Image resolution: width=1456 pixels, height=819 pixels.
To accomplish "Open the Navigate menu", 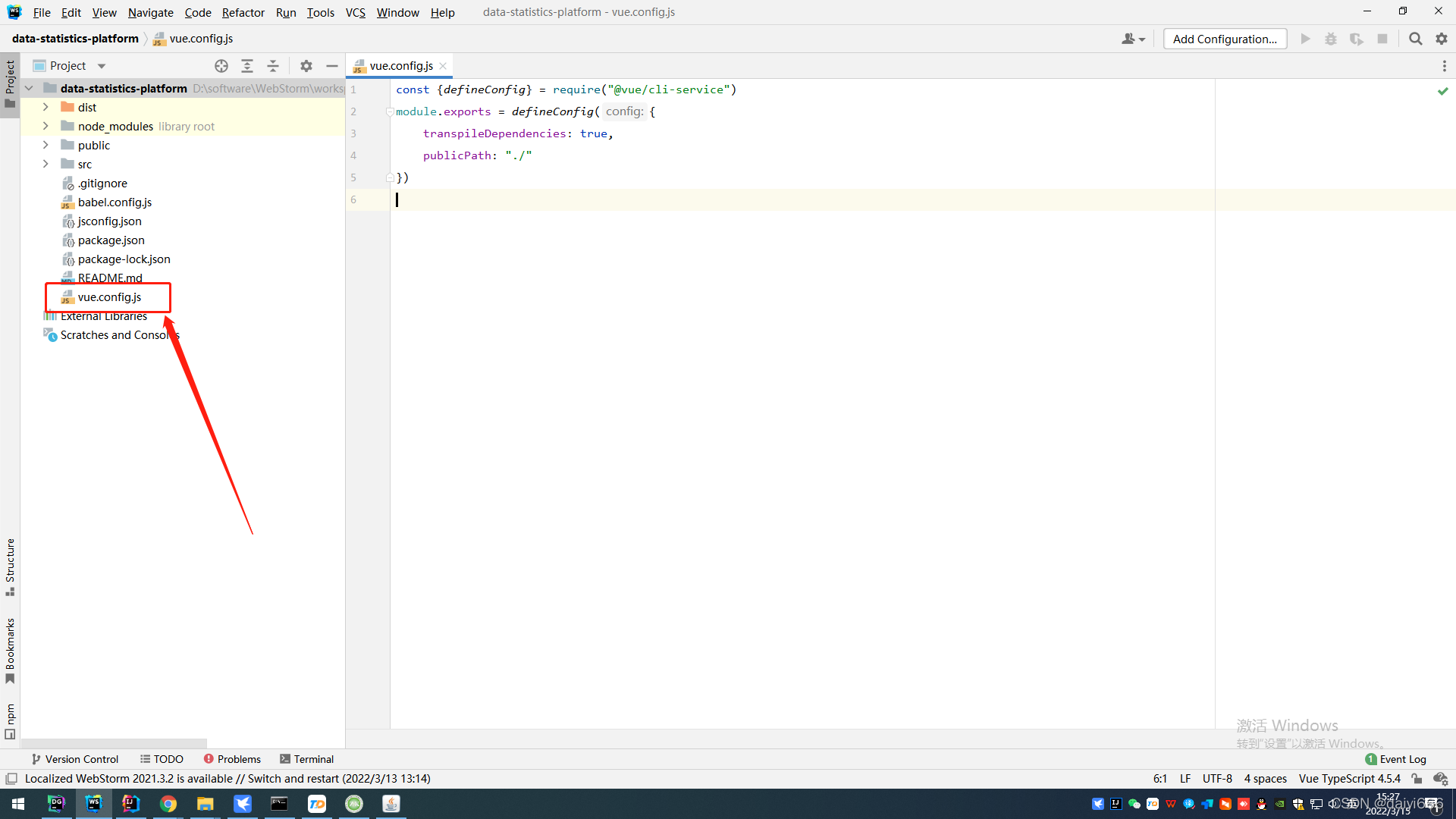I will pos(150,12).
